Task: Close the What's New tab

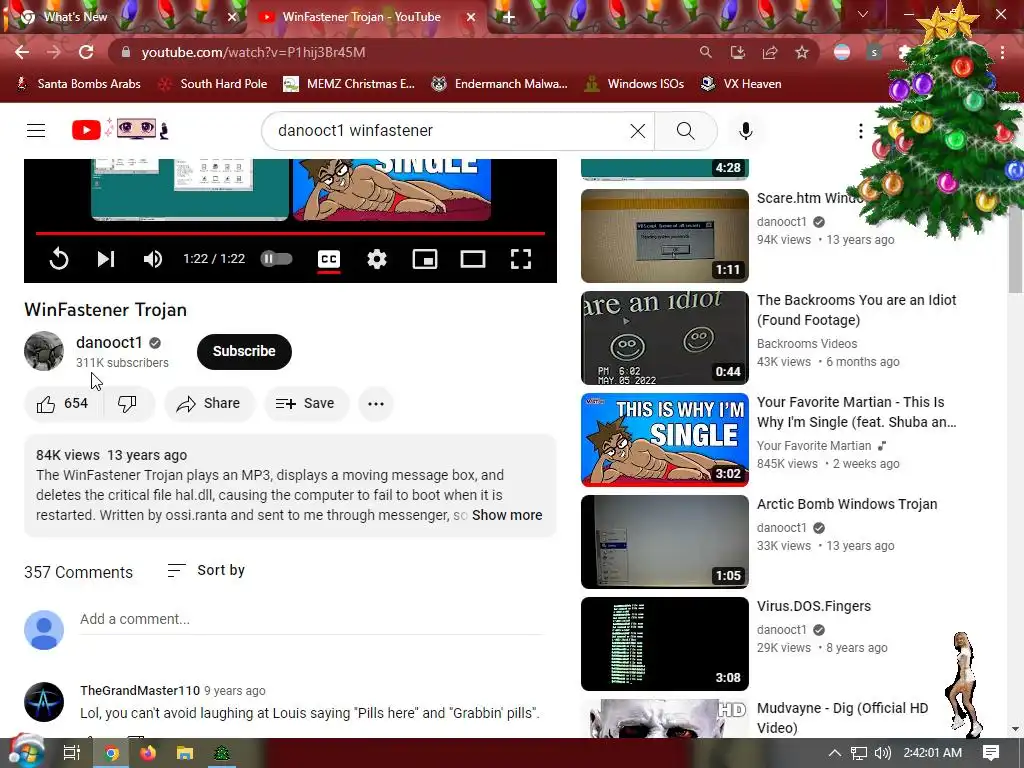Action: tap(232, 17)
